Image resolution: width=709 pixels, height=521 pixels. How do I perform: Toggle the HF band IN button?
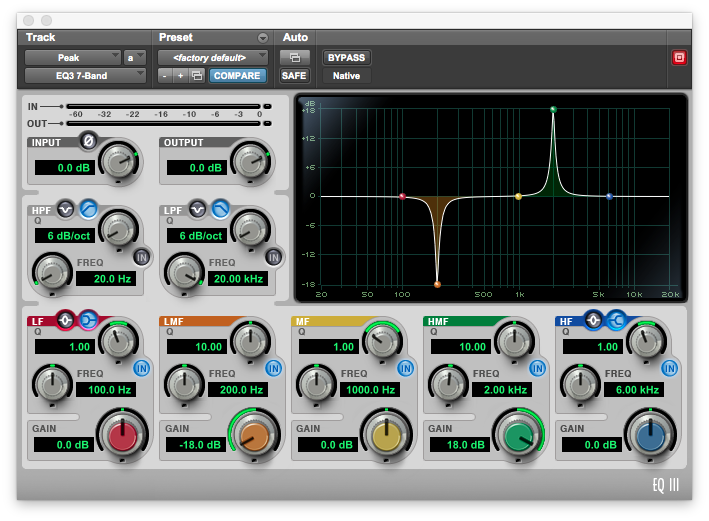[669, 368]
